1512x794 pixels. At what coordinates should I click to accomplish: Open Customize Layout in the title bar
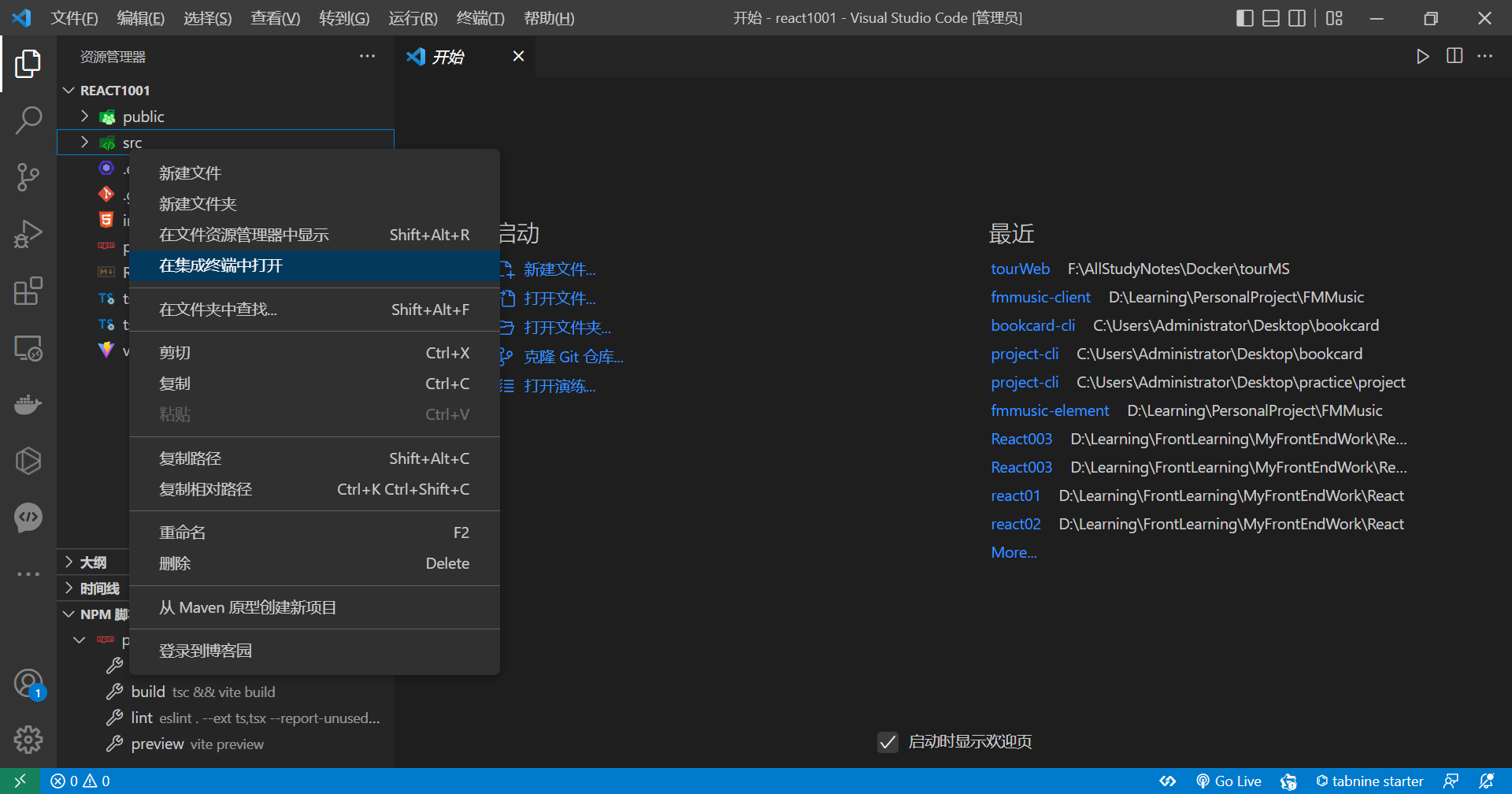pos(1334,17)
